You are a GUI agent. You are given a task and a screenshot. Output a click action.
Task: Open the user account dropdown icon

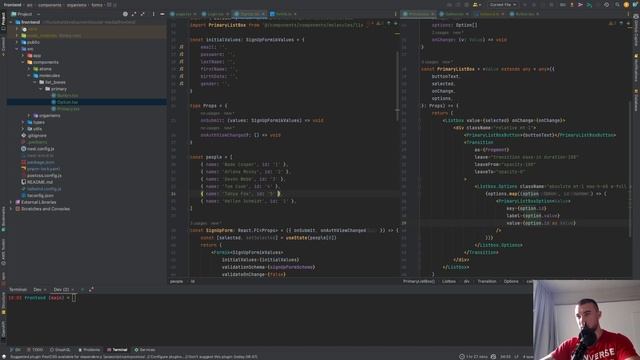pyautogui.click(x=476, y=4)
